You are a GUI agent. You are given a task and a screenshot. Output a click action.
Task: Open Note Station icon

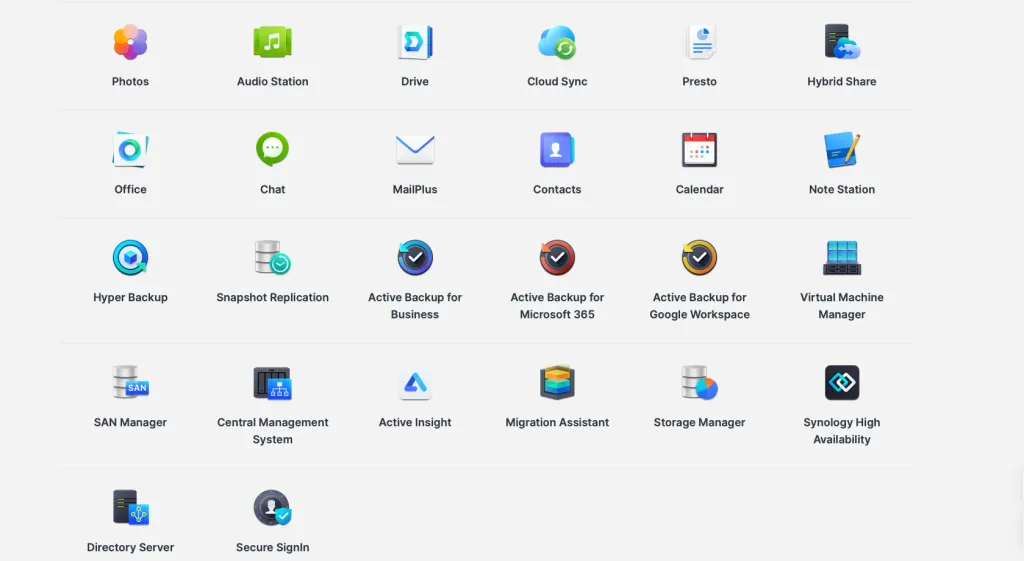pos(842,150)
